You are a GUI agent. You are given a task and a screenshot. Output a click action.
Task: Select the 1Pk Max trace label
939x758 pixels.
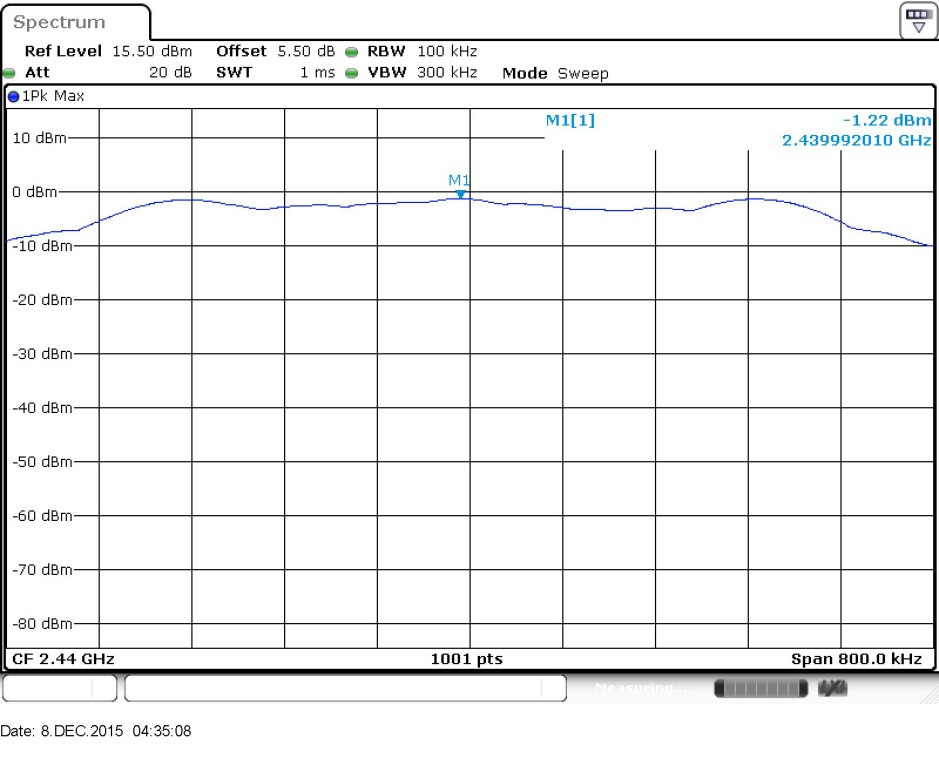53,96
